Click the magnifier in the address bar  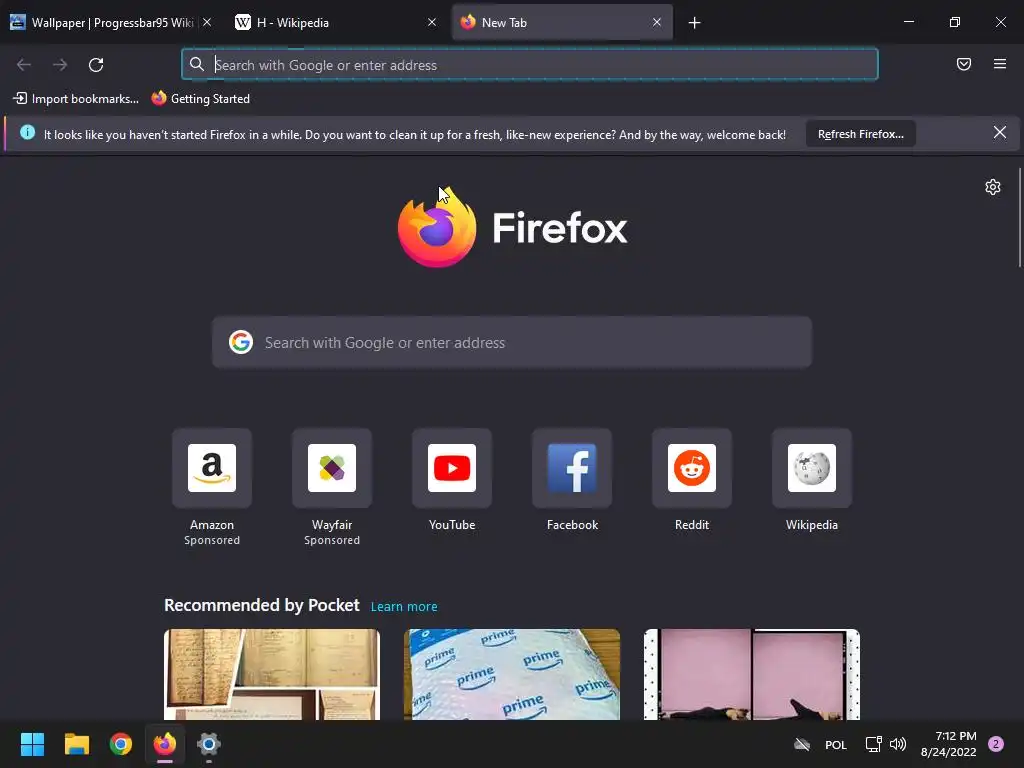(197, 64)
